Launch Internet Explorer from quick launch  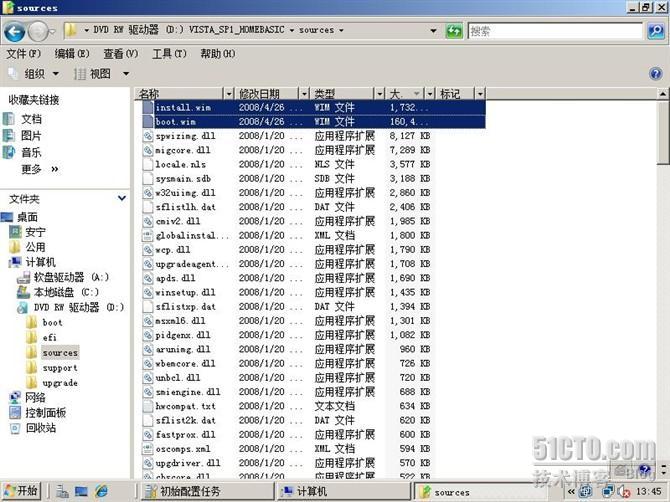[101, 491]
